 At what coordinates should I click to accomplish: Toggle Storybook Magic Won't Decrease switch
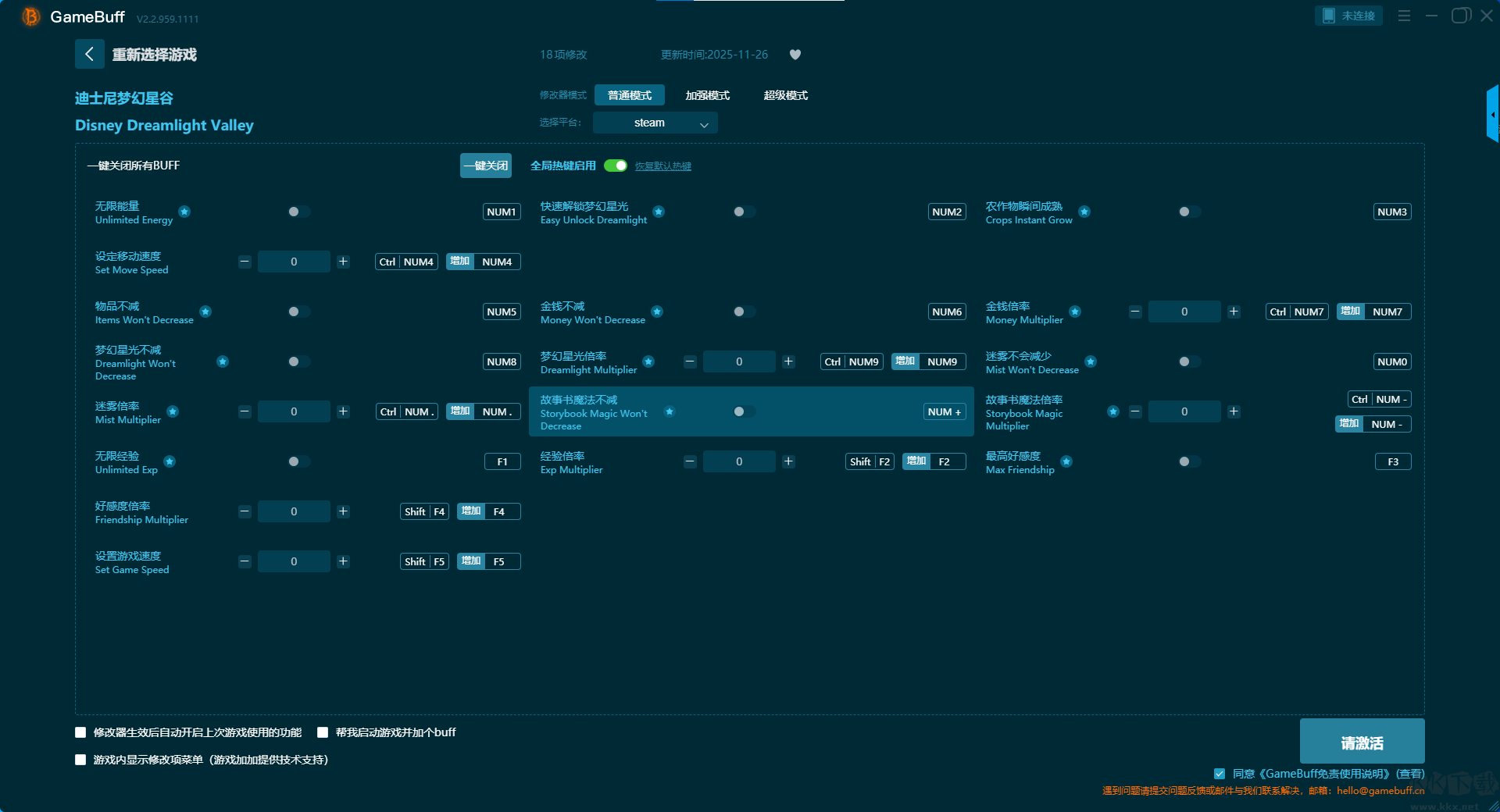click(x=744, y=411)
